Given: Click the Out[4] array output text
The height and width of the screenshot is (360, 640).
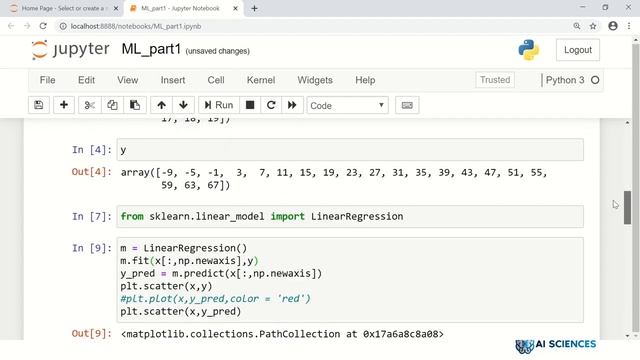Looking at the screenshot, I should point(334,179).
